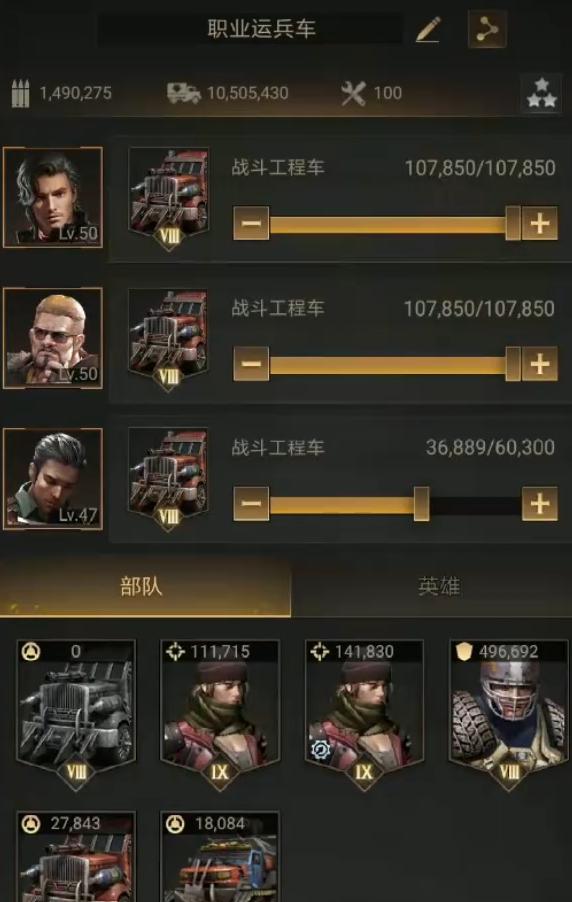Select the Lv.50 sunglasses hero portrait
This screenshot has width=572, height=902.
point(53,338)
